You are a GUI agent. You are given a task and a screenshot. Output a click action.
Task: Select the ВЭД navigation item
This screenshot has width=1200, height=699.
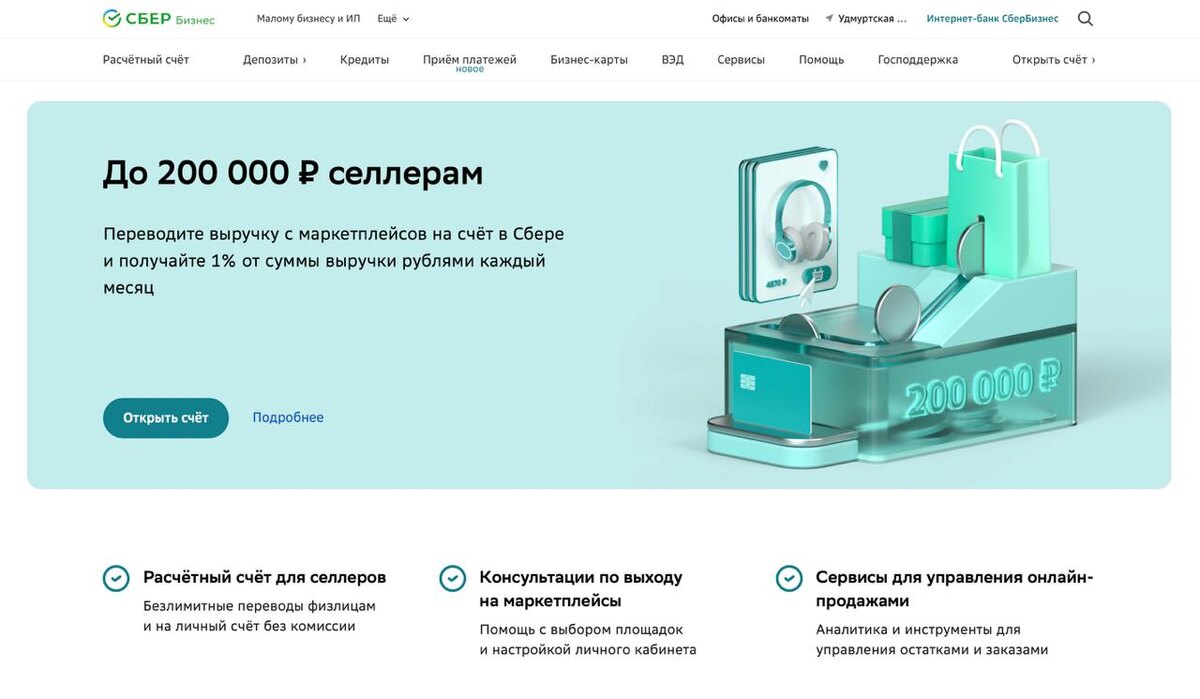(x=673, y=60)
